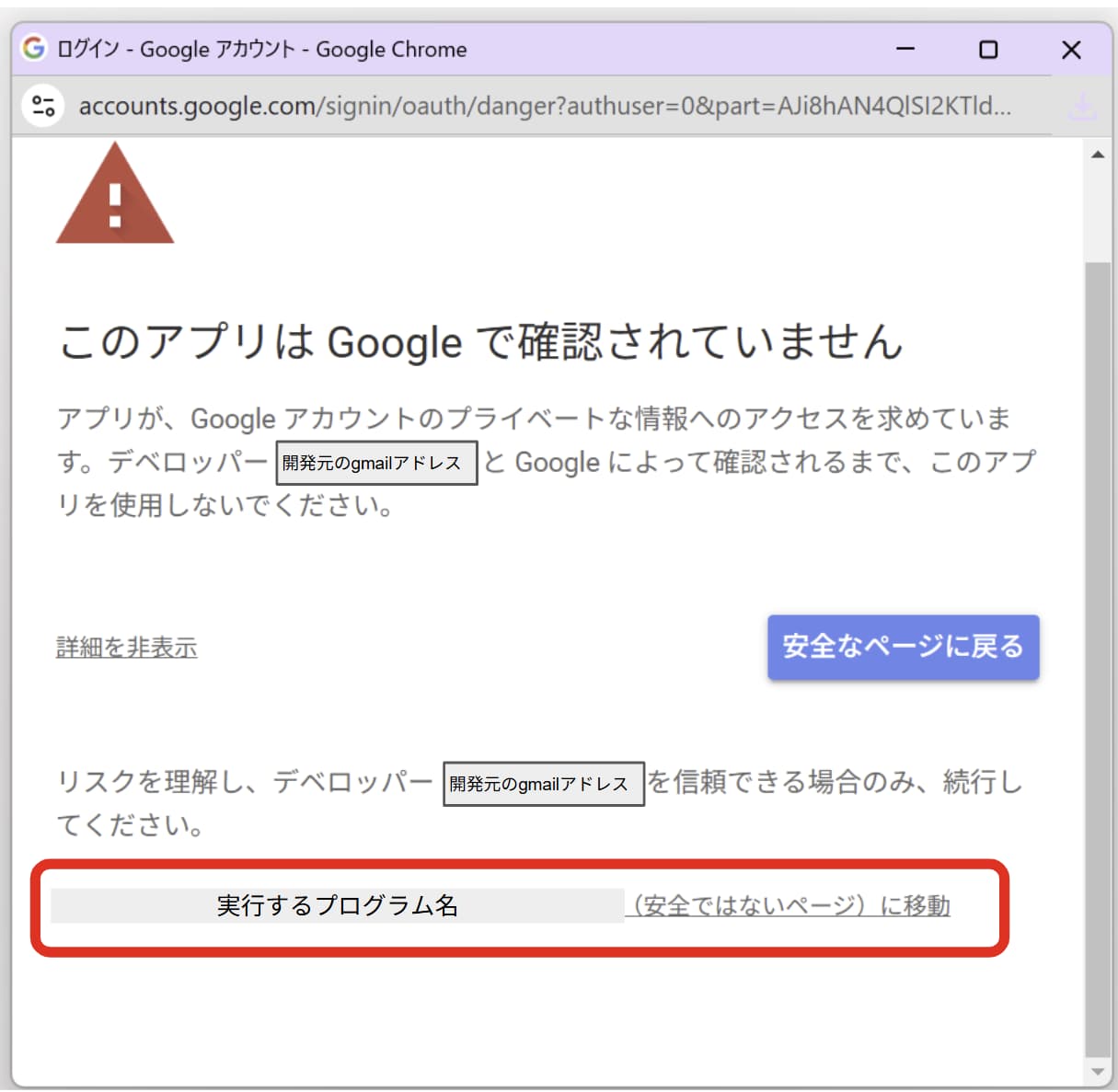This screenshot has width=1118, height=1092.
Task: Minimize the Google Chrome window
Action: tap(906, 49)
